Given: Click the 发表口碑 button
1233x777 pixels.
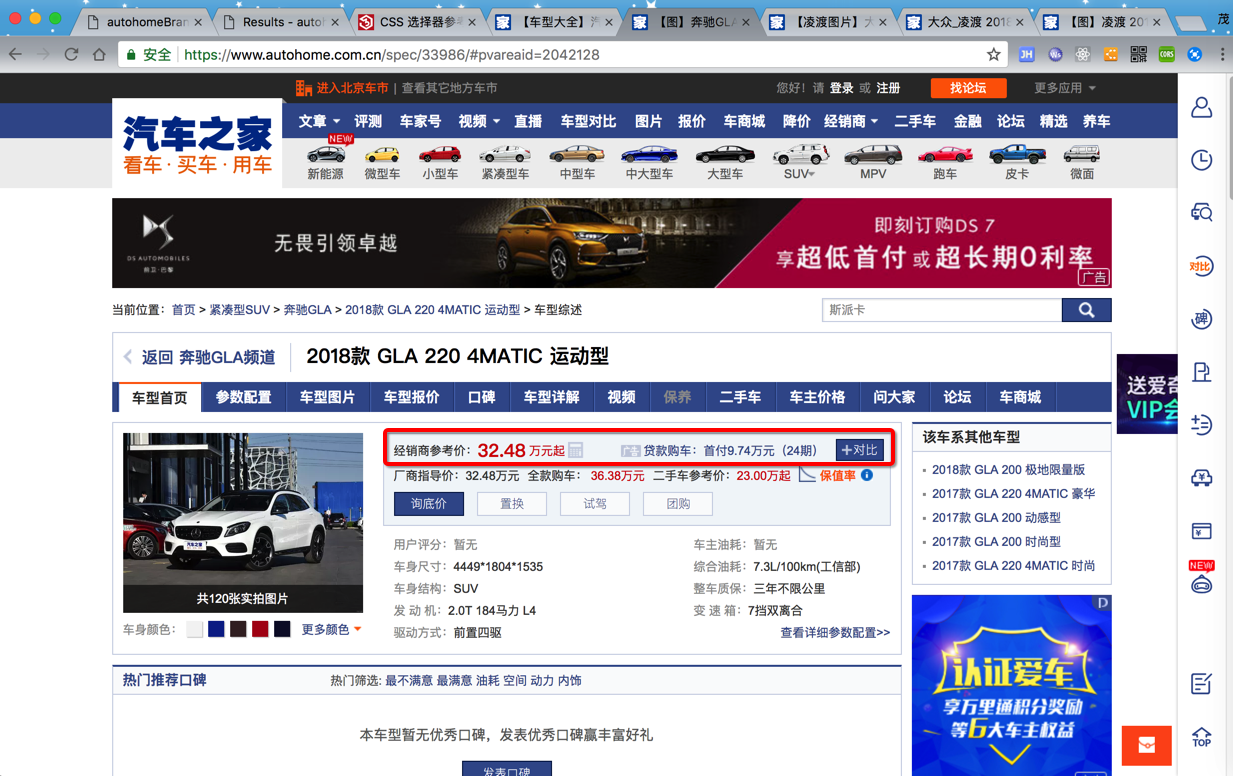Looking at the screenshot, I should click(506, 770).
